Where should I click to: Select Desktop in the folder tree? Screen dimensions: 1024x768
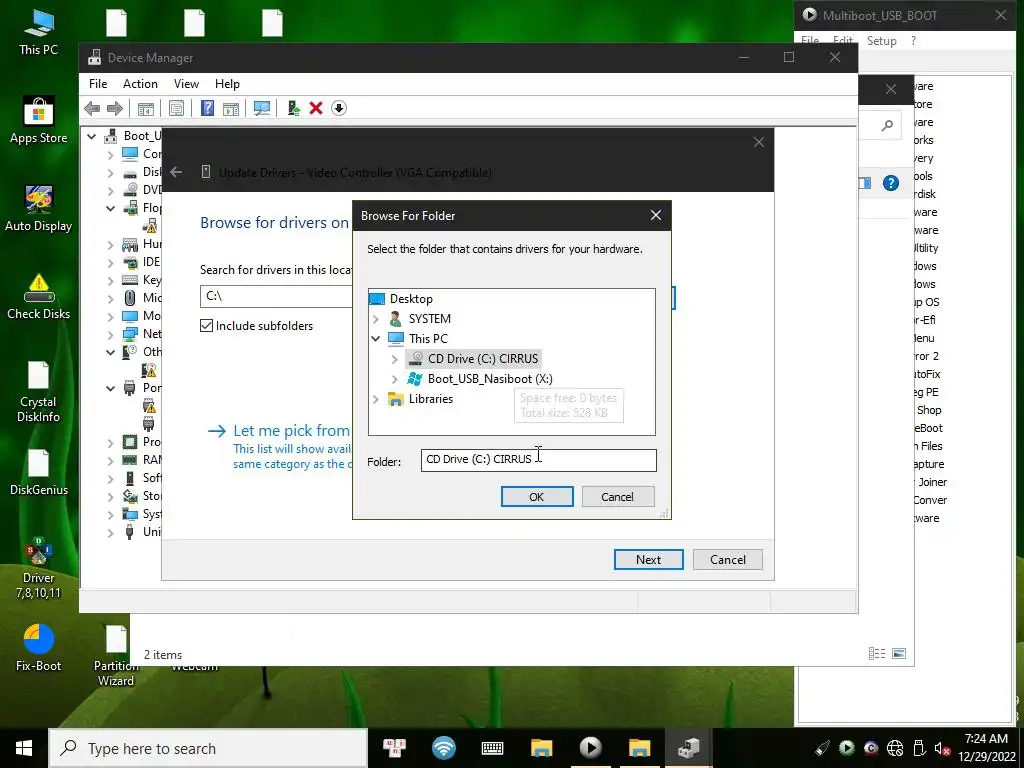pyautogui.click(x=411, y=299)
